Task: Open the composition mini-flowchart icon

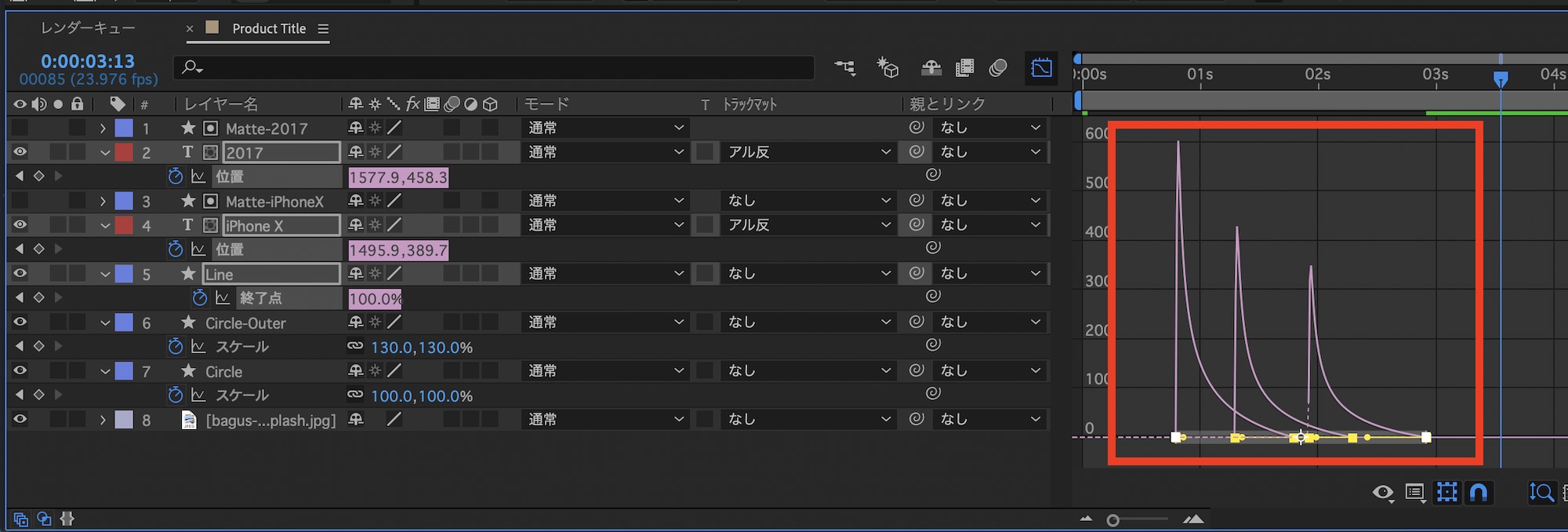Action: (x=845, y=68)
